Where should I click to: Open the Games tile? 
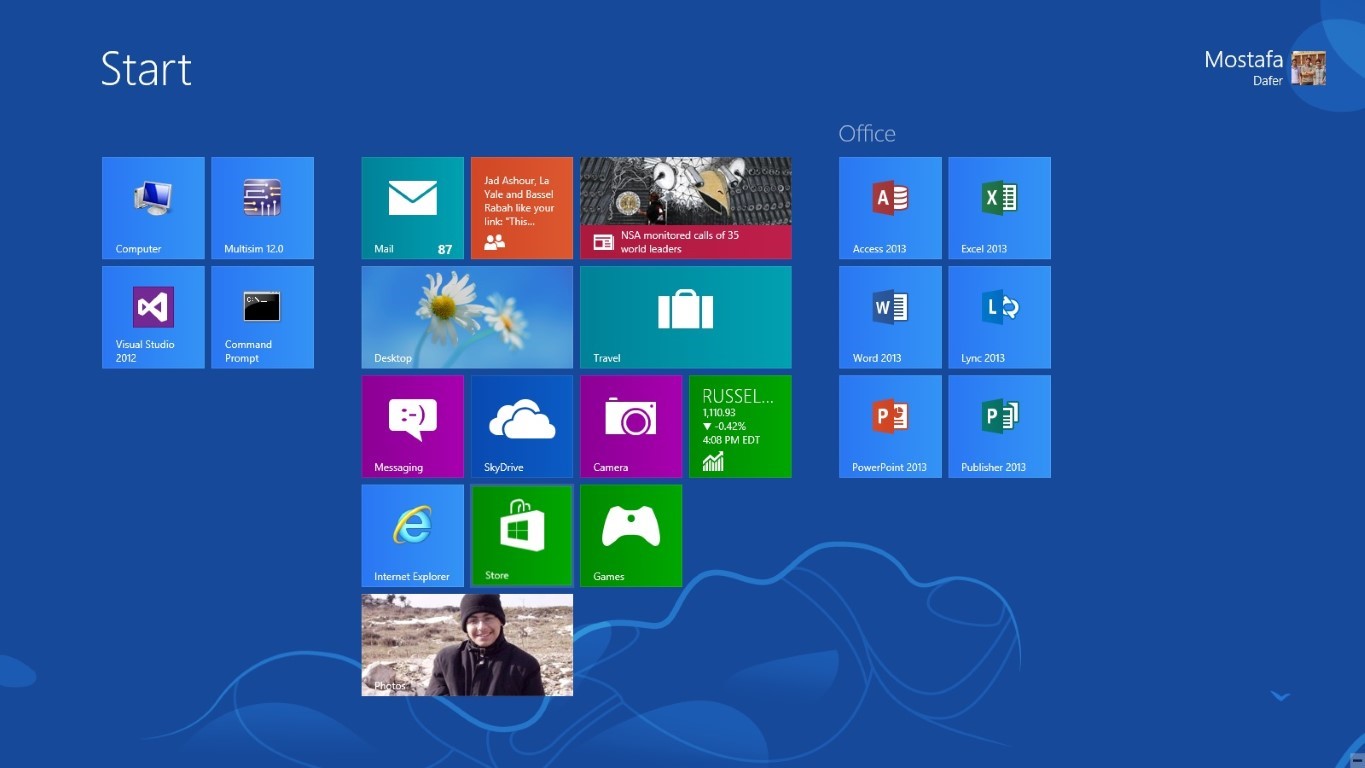(631, 535)
